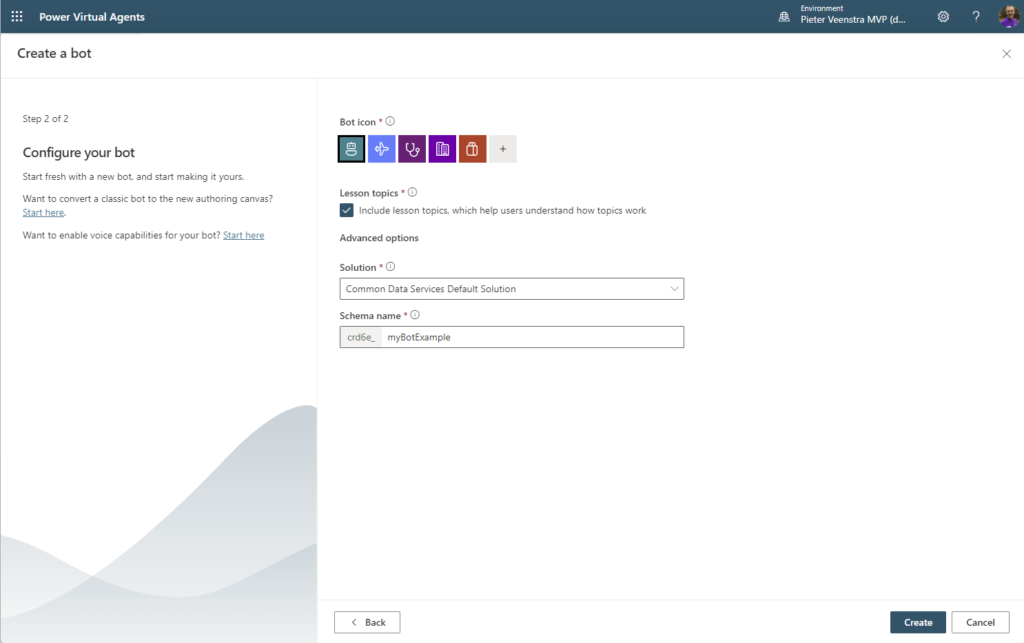Edit the Schema name field myBotExample
Screen dimensions: 1024x643
pos(532,337)
